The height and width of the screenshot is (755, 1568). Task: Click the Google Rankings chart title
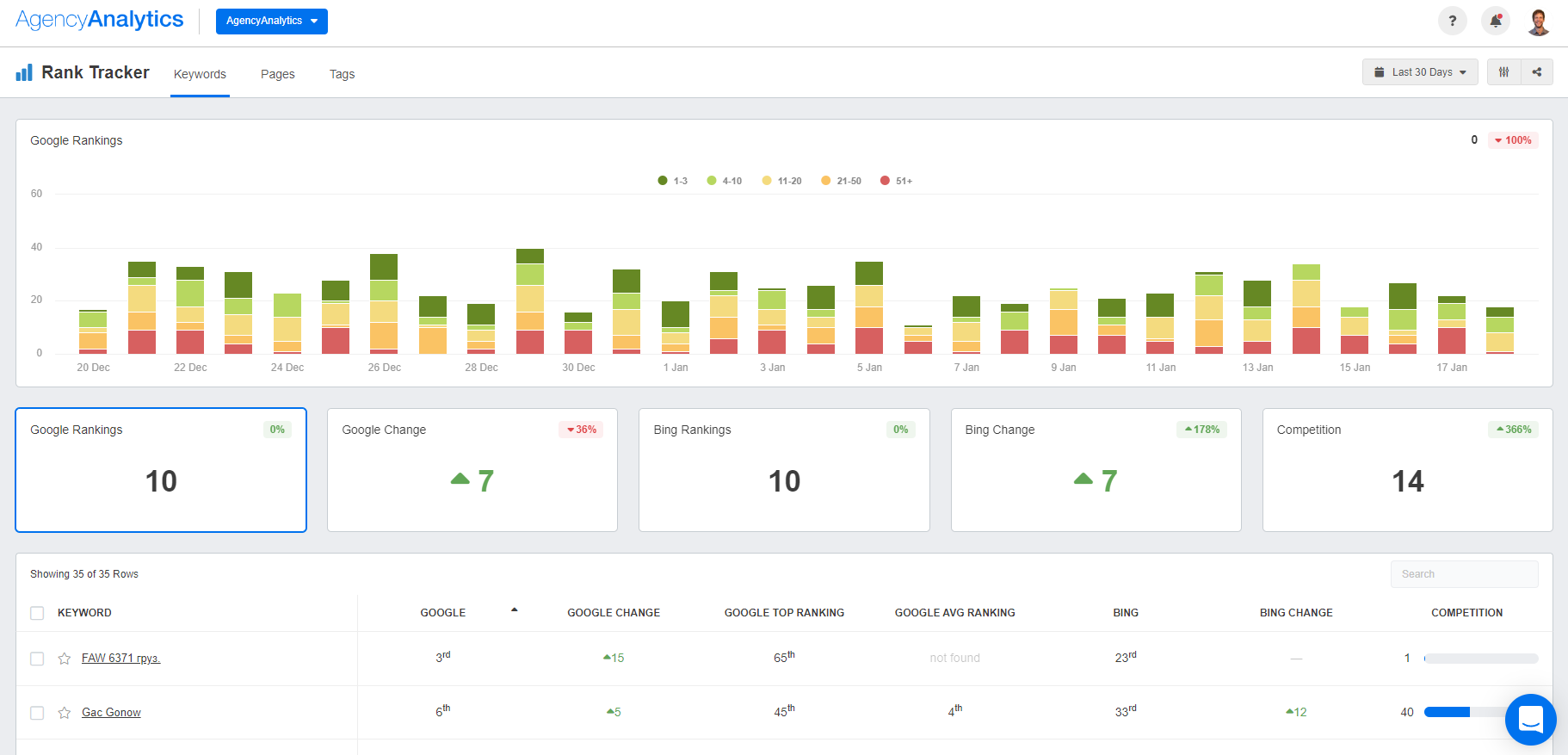[x=77, y=140]
